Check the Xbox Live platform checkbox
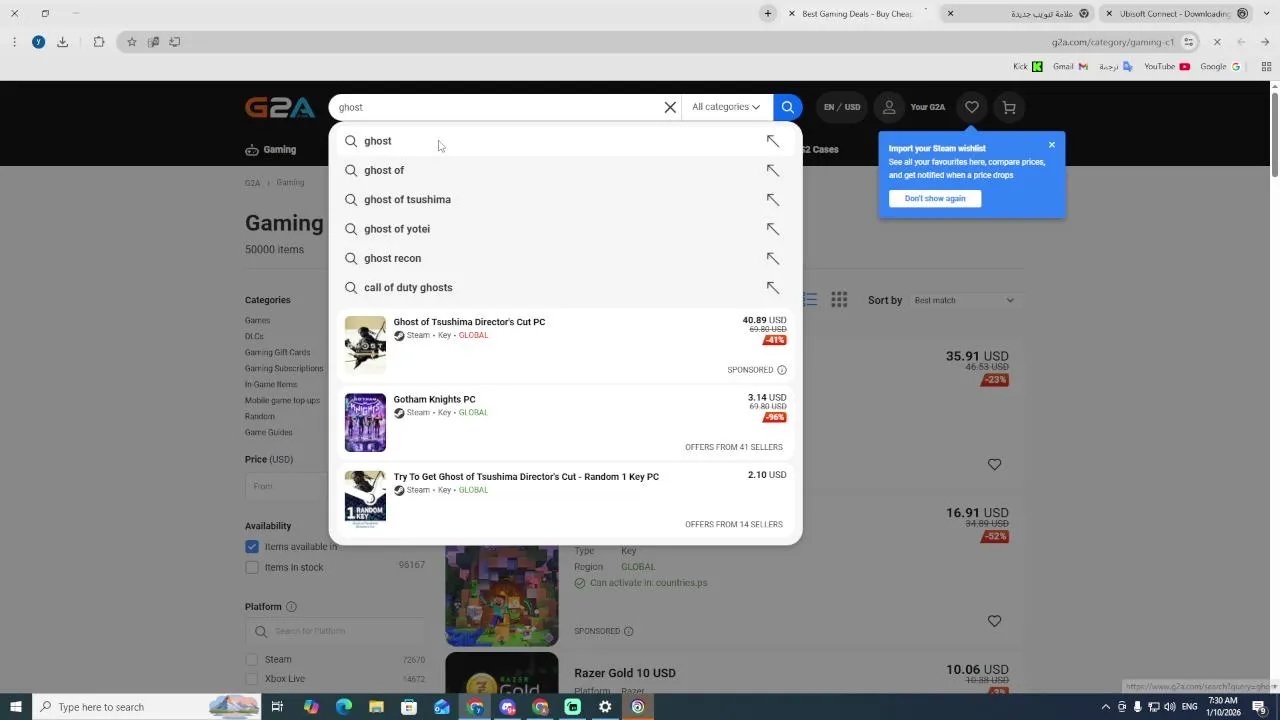Screen dimensions: 1280x720 [x=252, y=679]
